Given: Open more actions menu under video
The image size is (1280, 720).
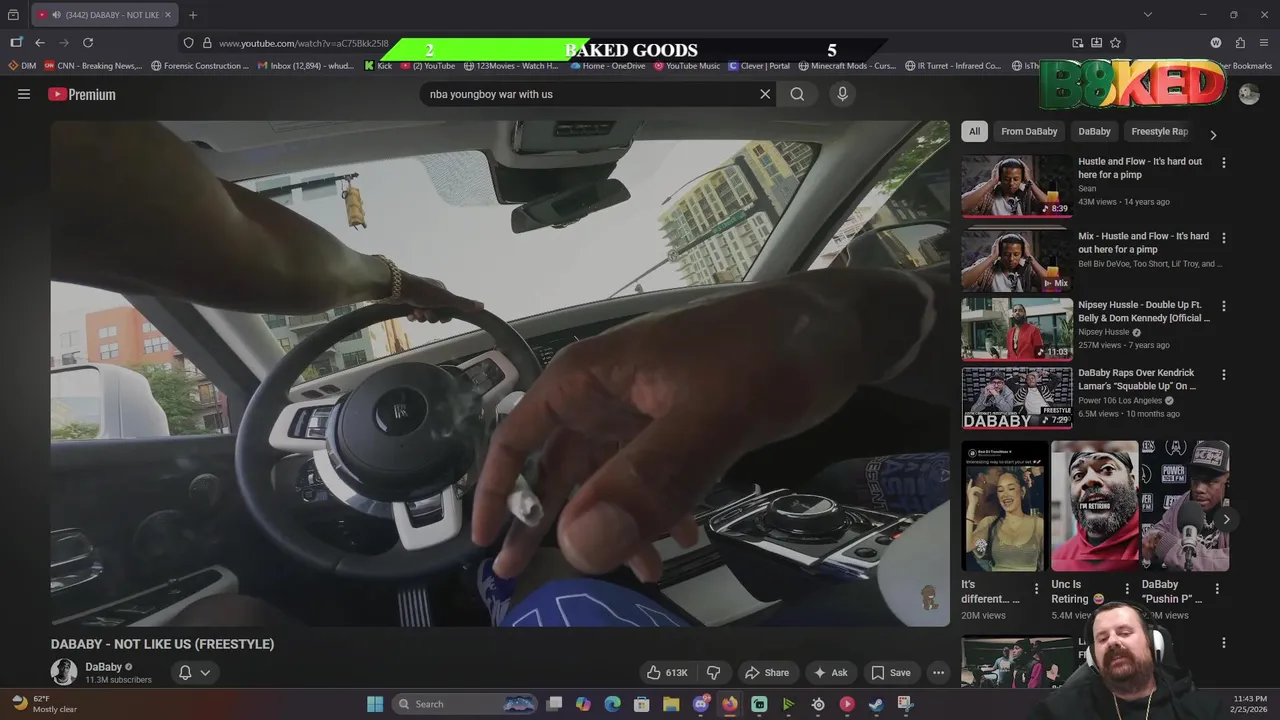Looking at the screenshot, I should (x=938, y=673).
